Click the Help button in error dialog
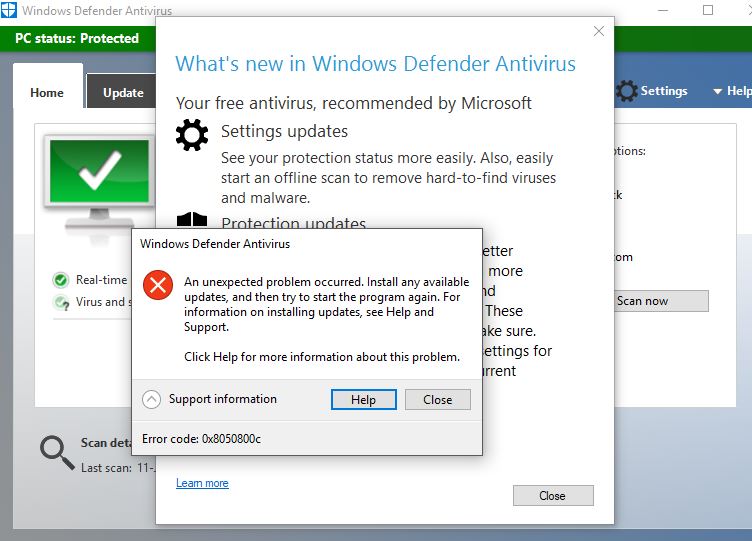The height and width of the screenshot is (541, 752). pyautogui.click(x=364, y=400)
